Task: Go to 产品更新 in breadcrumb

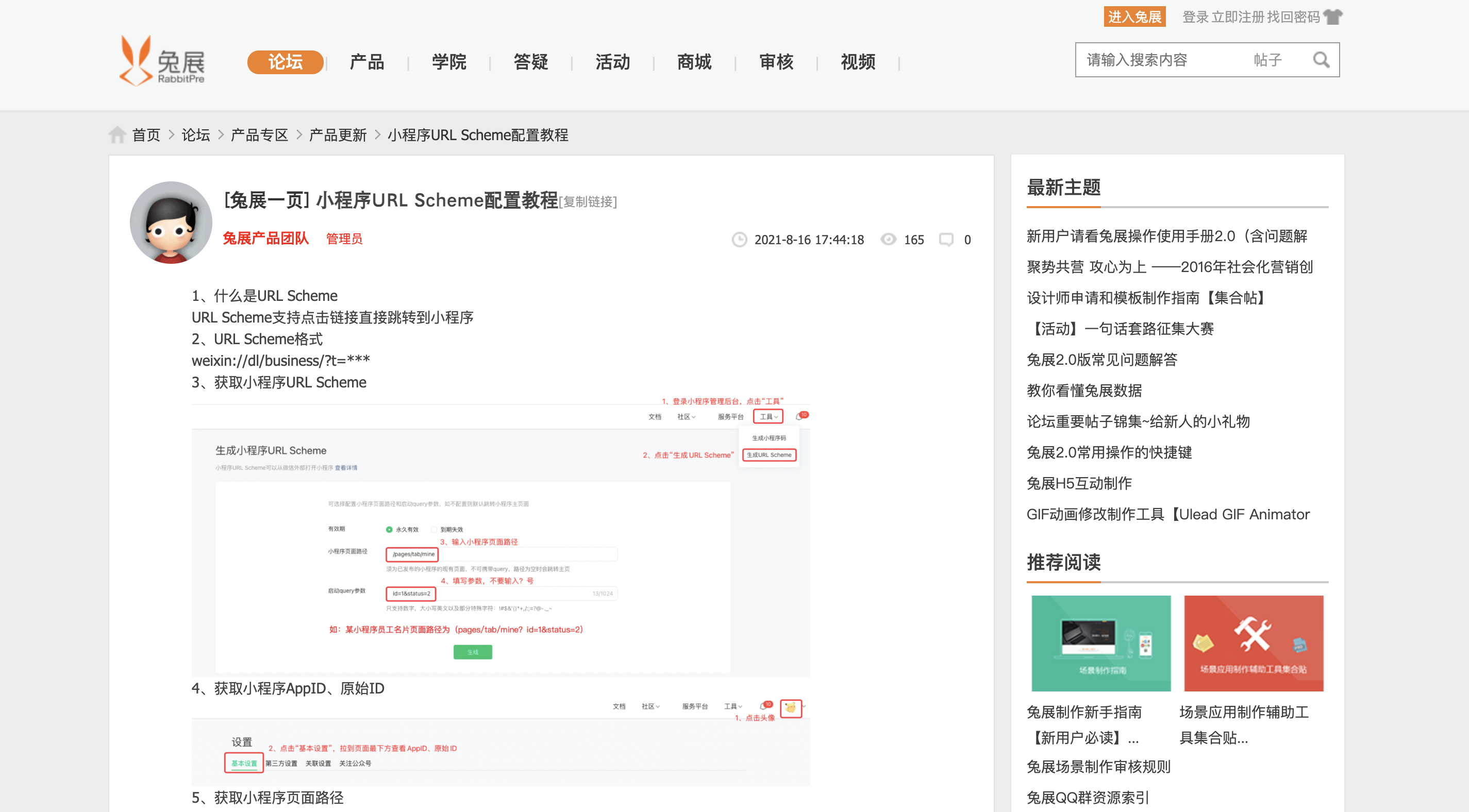Action: coord(338,134)
